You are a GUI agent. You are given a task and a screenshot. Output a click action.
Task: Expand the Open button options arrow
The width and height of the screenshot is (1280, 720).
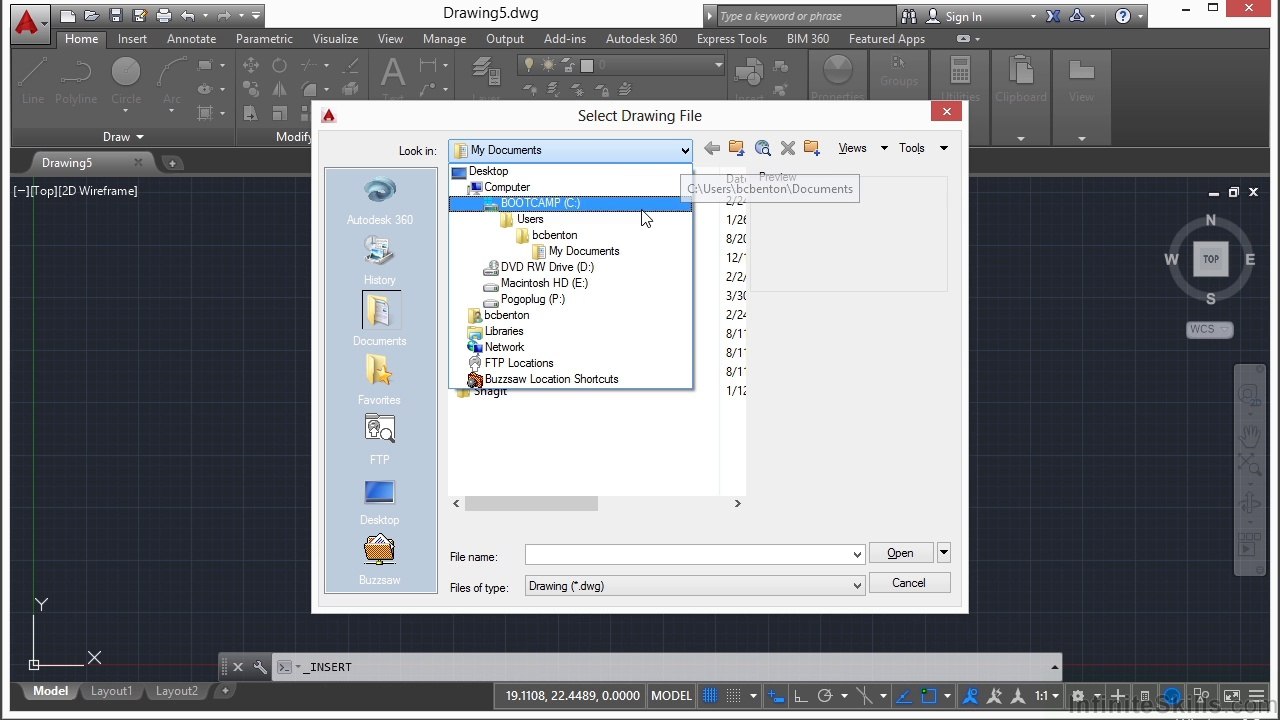click(944, 552)
